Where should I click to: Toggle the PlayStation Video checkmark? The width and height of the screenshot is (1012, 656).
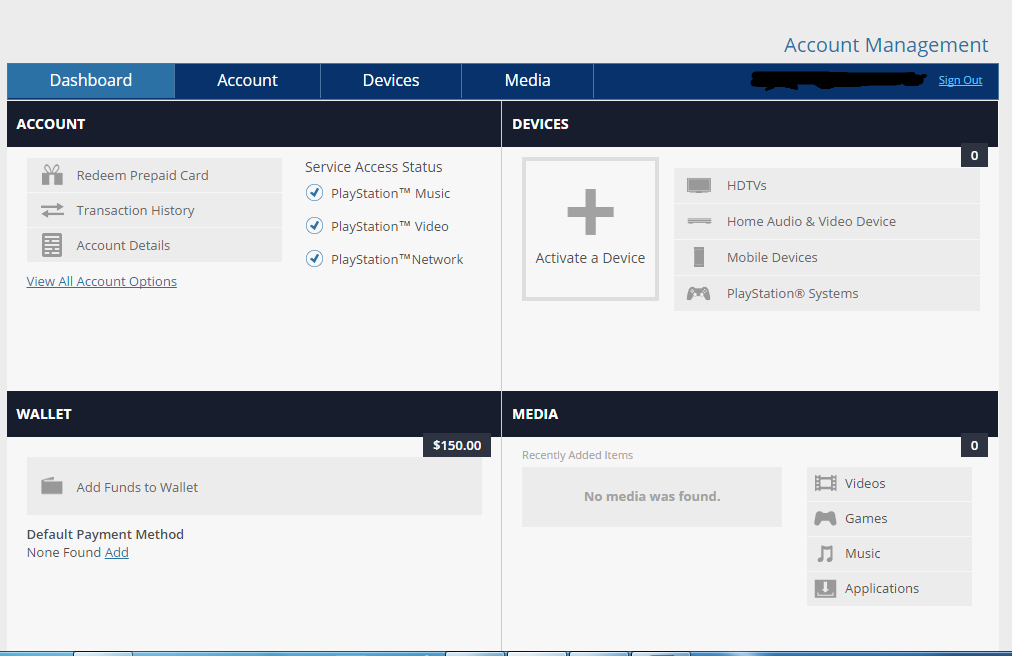(x=314, y=225)
